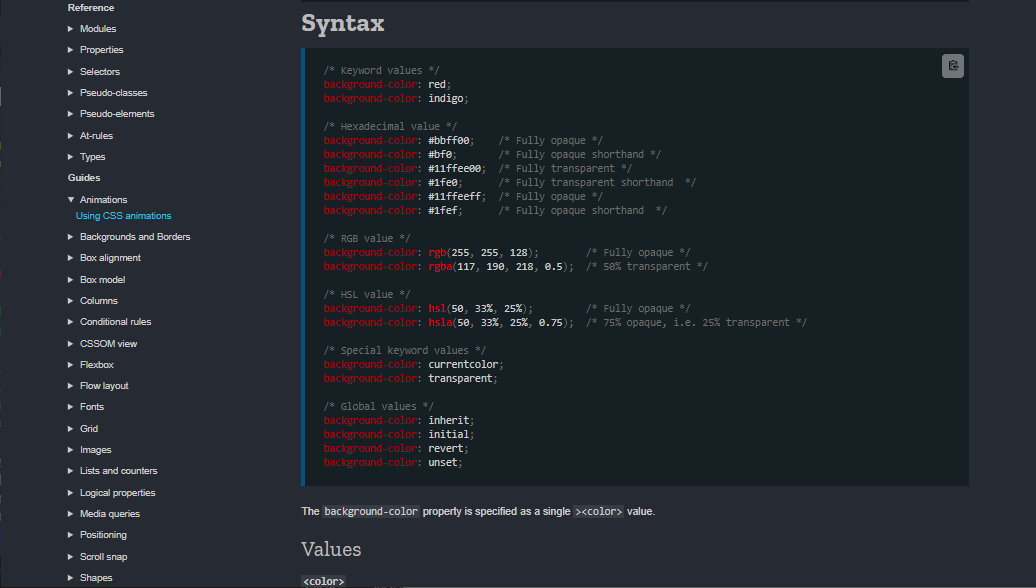Select the Box model guide
The image size is (1036, 588).
coord(102,280)
